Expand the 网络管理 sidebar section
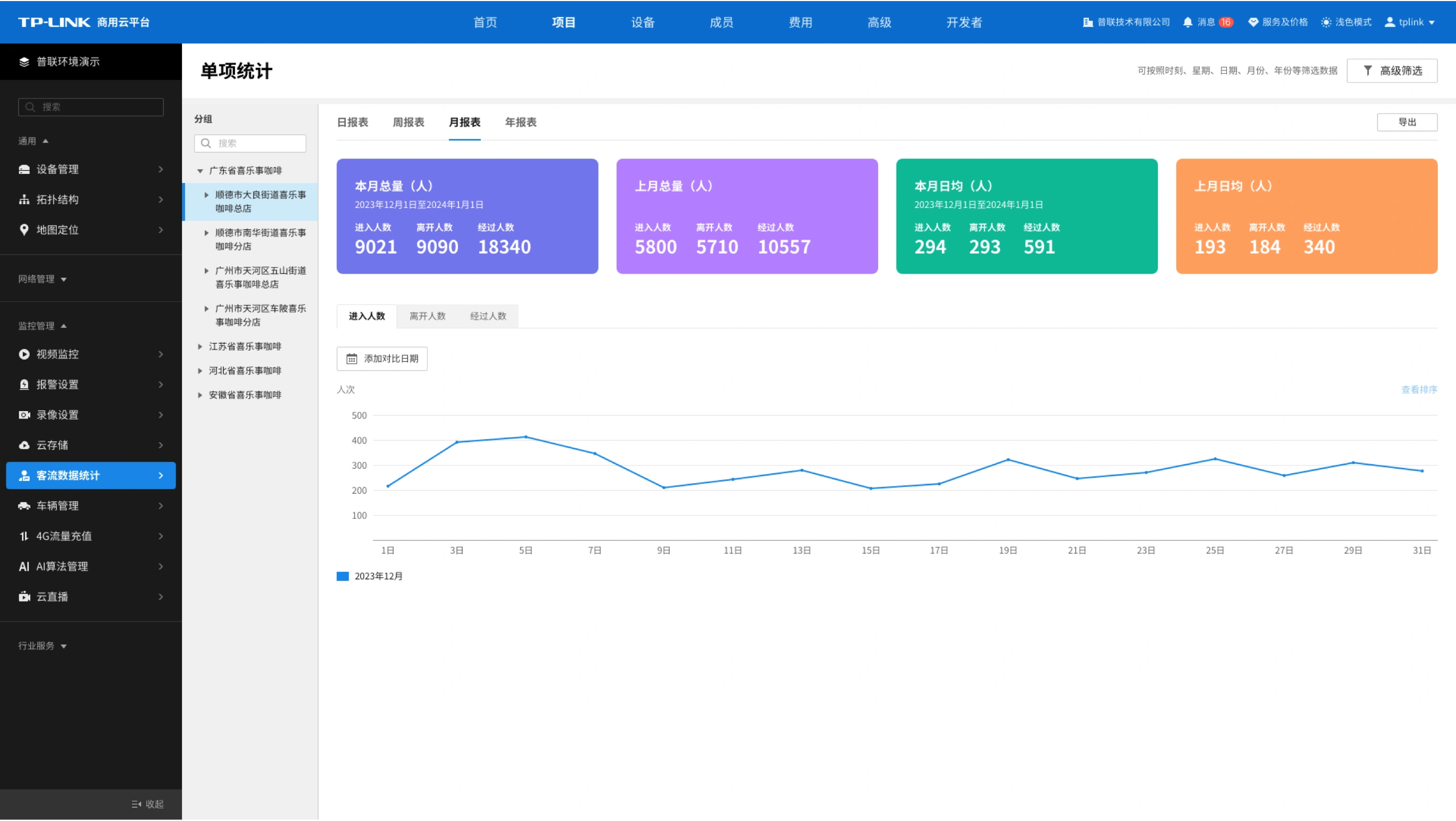 click(x=42, y=279)
